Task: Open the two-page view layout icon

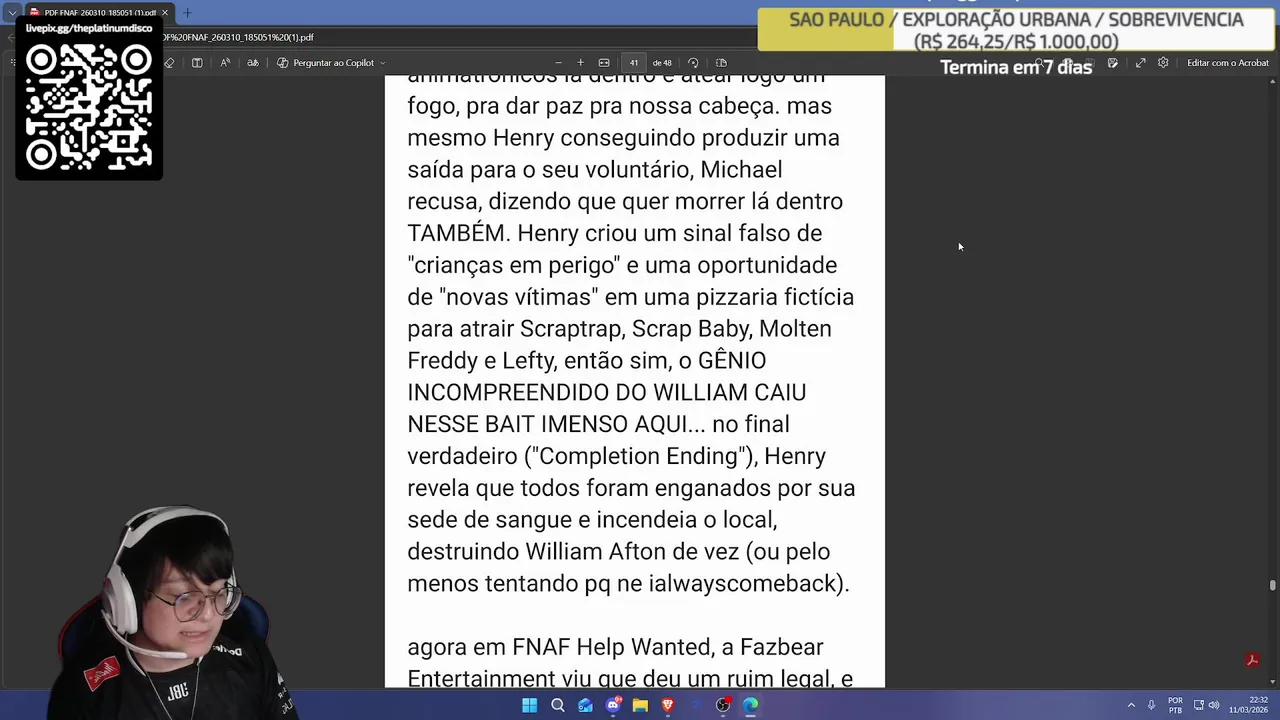Action: [197, 63]
